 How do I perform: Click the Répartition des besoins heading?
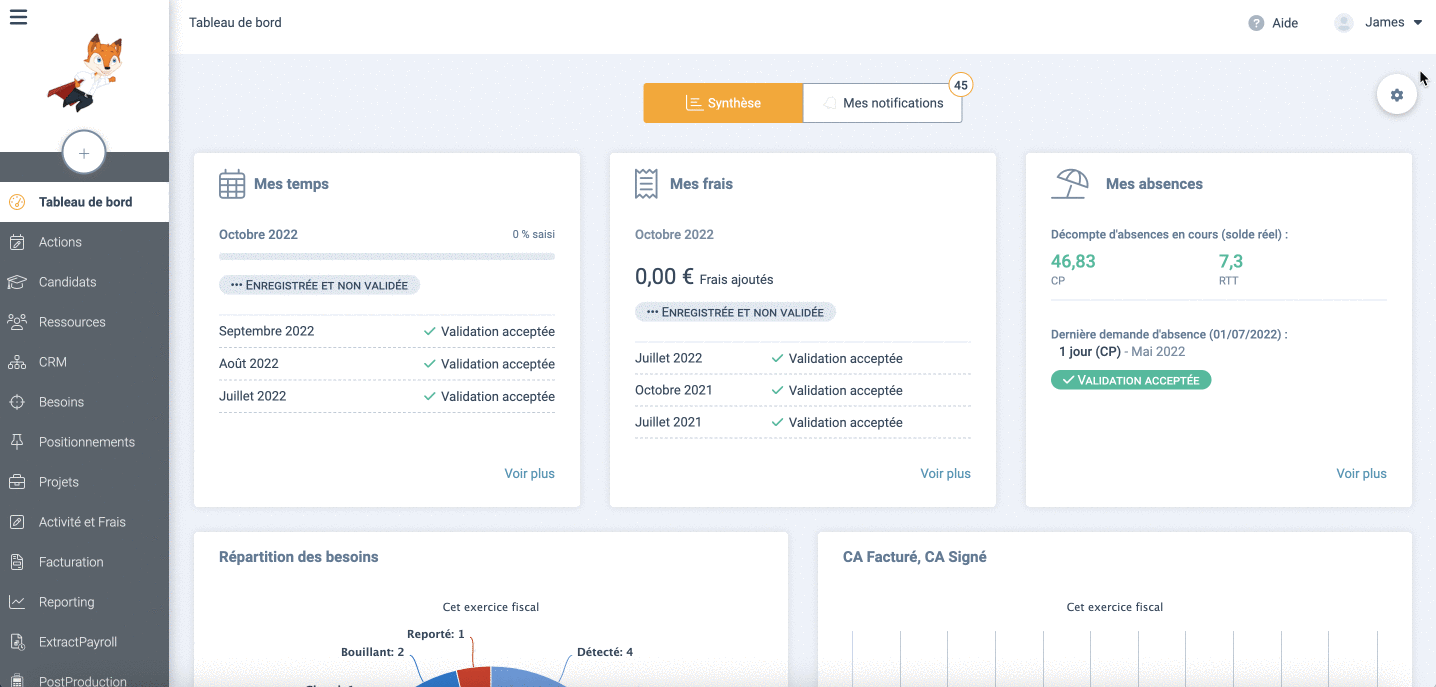click(299, 557)
